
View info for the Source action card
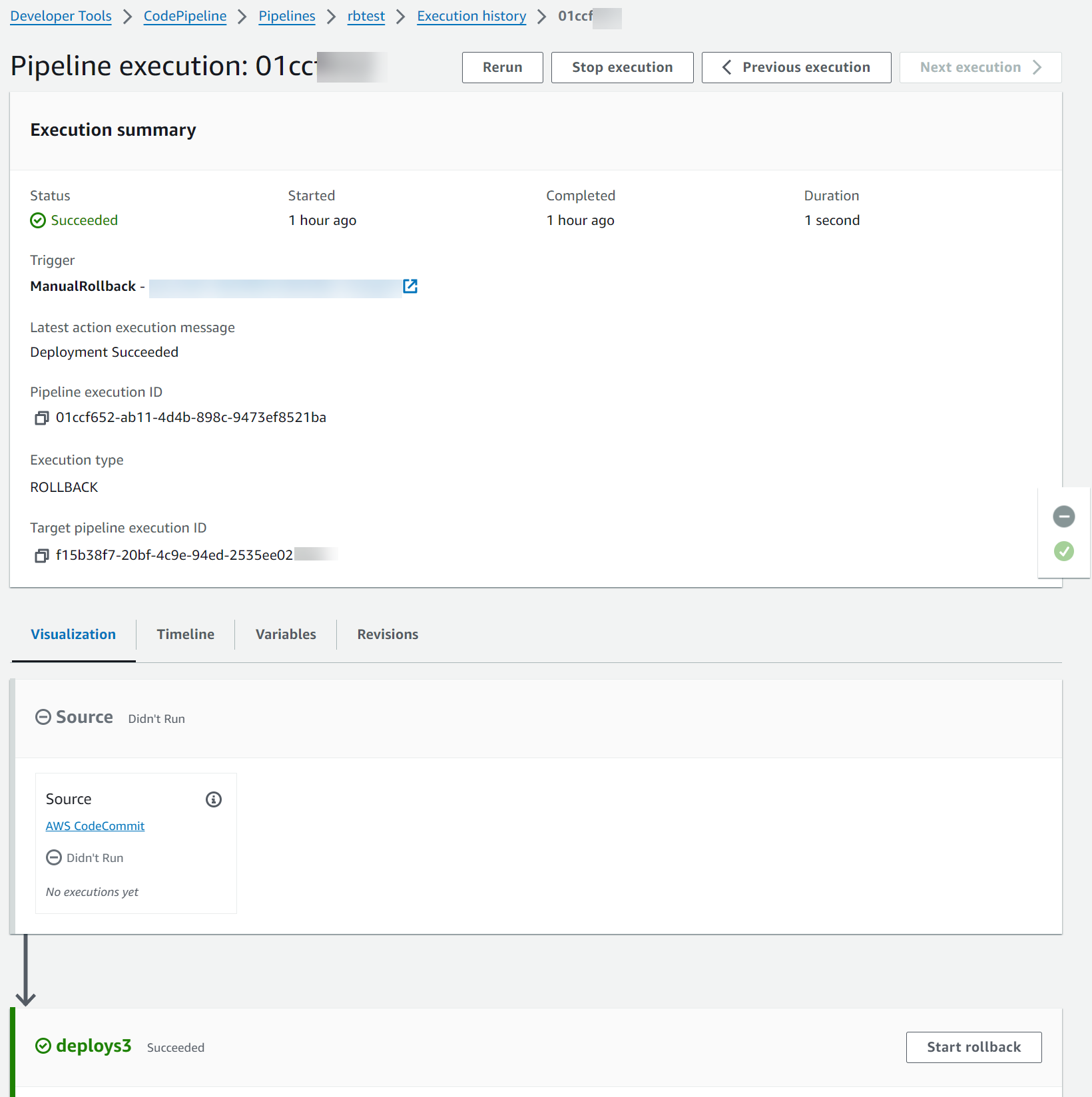pos(213,799)
